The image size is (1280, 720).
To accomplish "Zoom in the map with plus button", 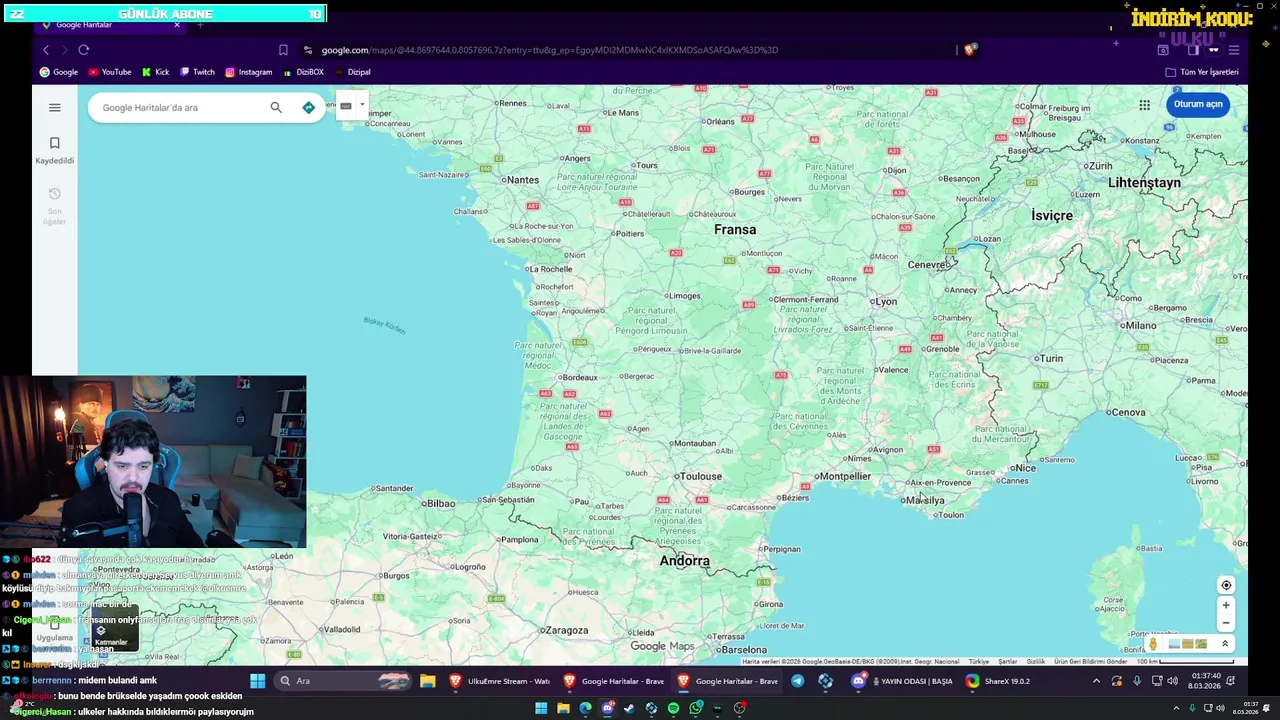I will (x=1226, y=605).
